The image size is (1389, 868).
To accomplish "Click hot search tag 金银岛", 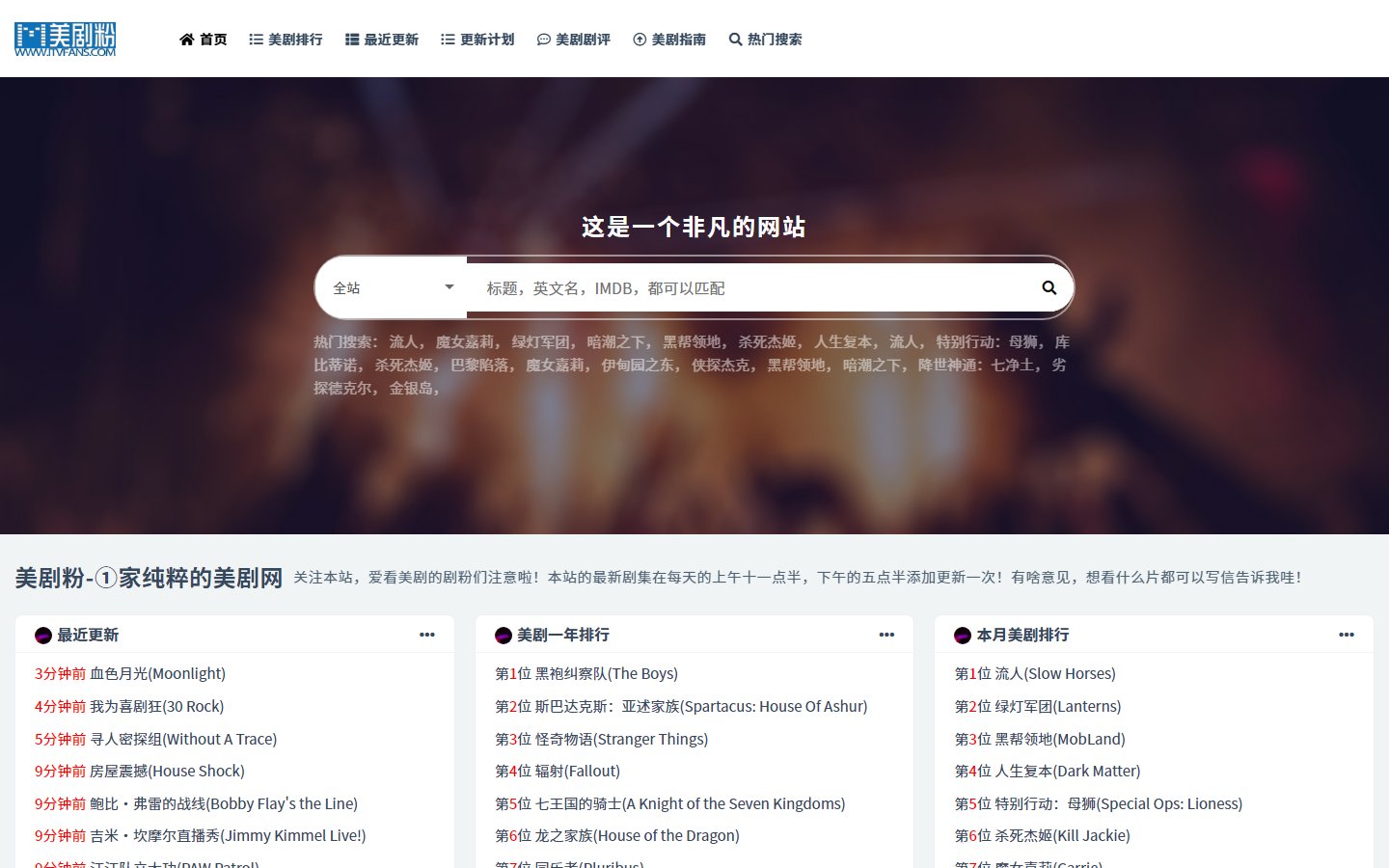I will click(x=412, y=389).
